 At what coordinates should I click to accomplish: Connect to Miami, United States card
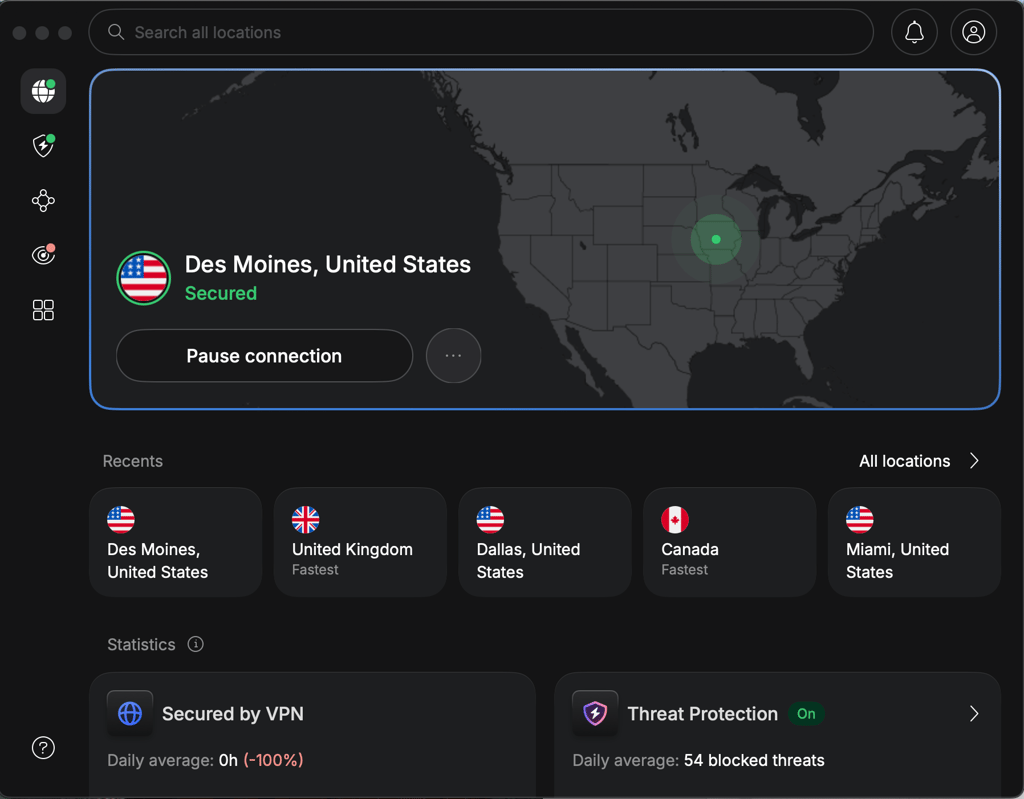point(914,542)
